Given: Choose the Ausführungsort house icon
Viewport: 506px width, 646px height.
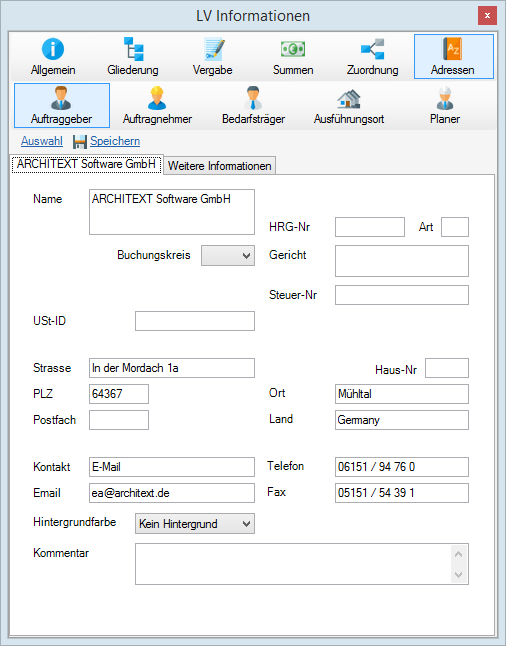Looking at the screenshot, I should pos(349,99).
